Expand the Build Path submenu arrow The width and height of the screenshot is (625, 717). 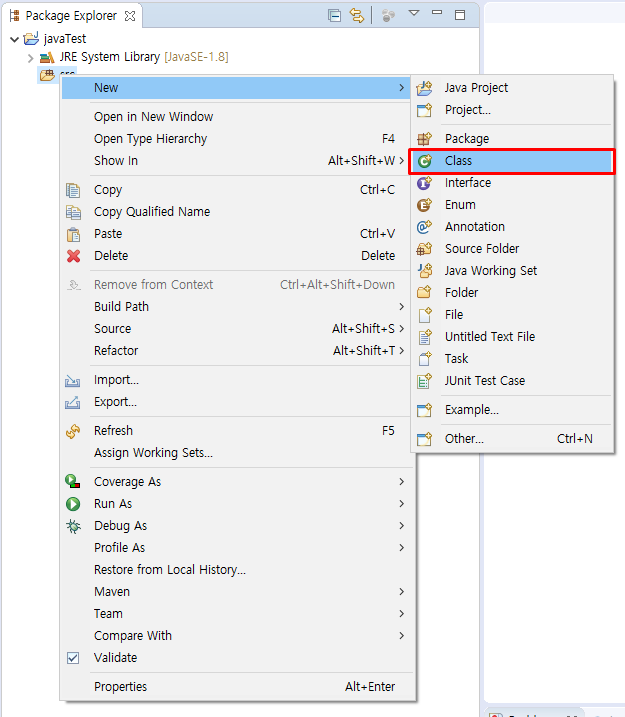401,306
